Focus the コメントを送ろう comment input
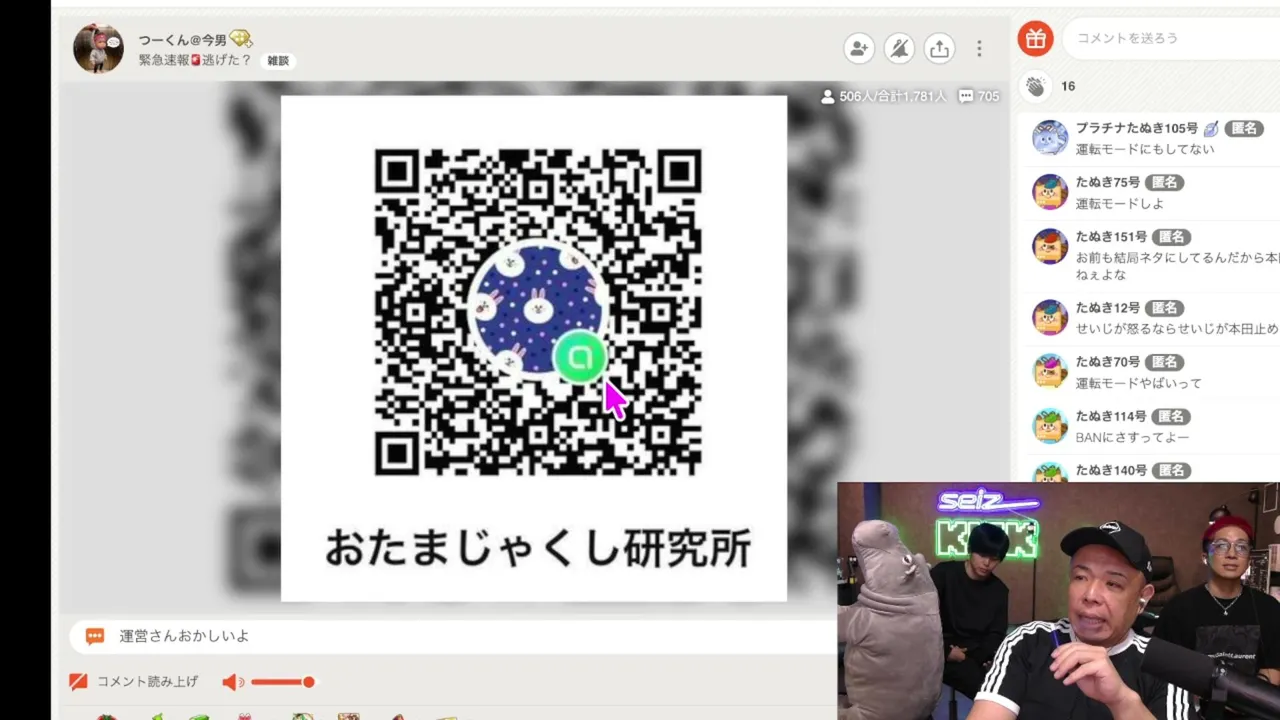The width and height of the screenshot is (1280, 720). tap(1172, 38)
